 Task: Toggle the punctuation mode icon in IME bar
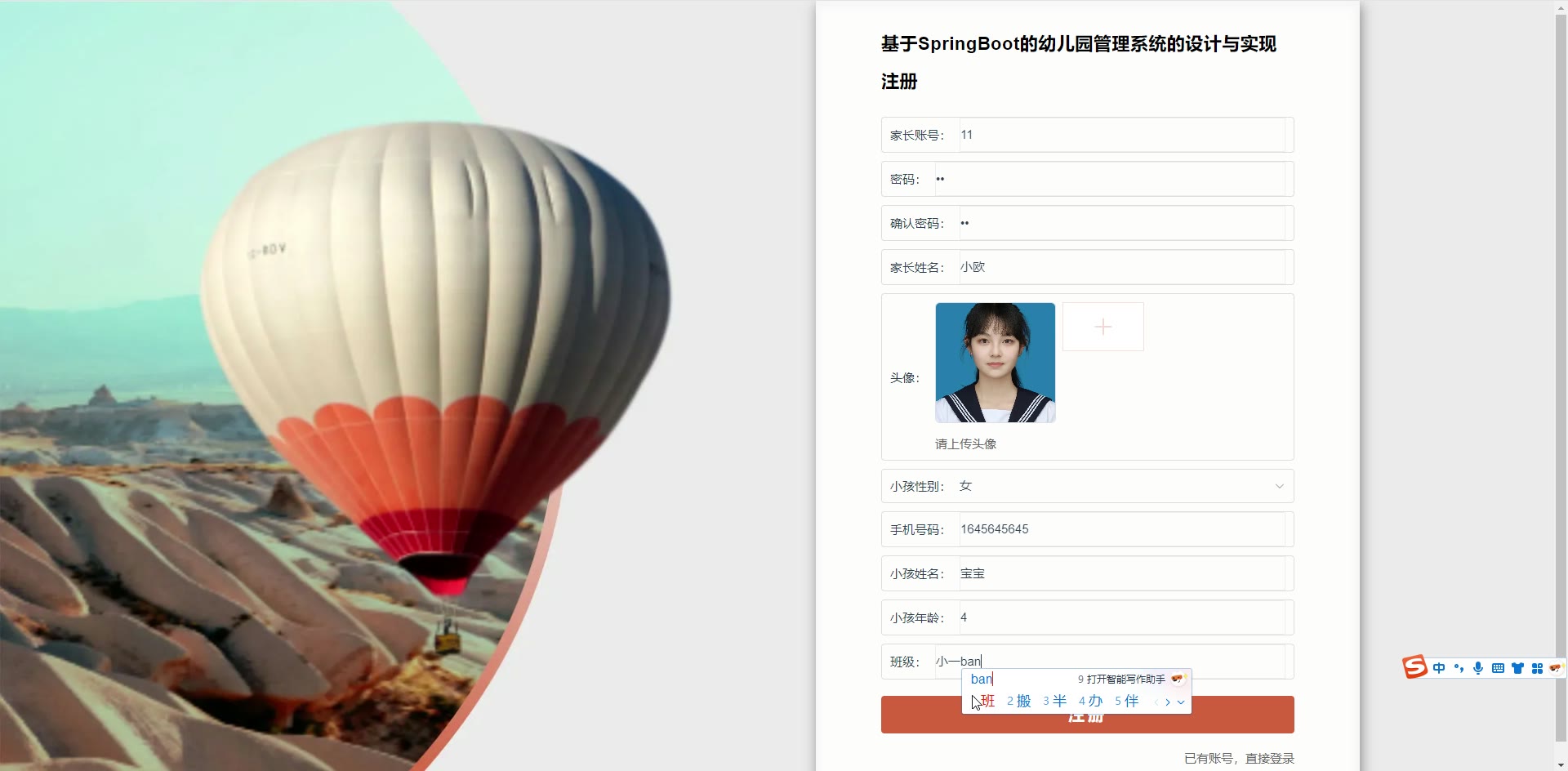click(x=1459, y=668)
